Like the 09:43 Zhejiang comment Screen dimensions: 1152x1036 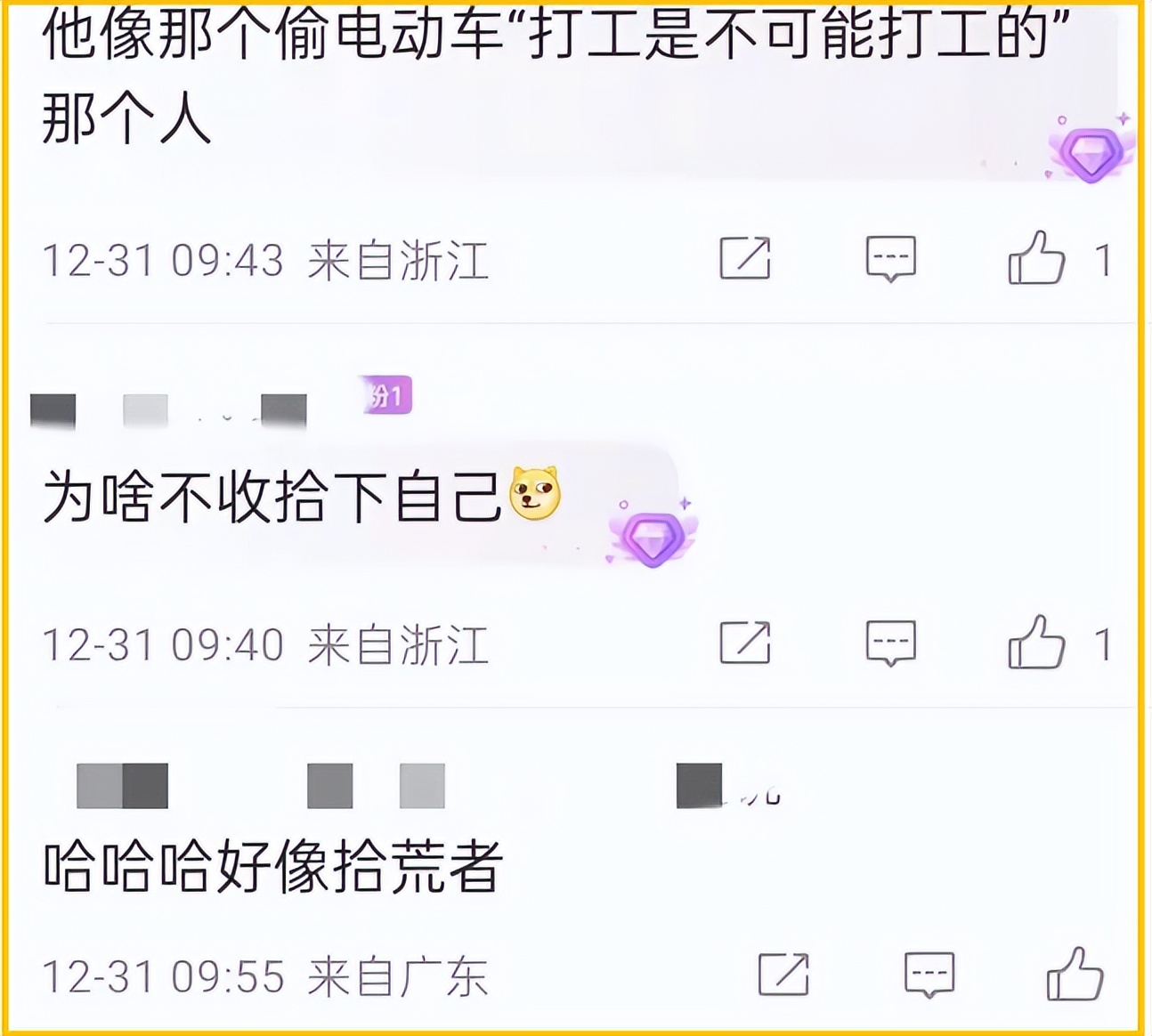(x=1037, y=259)
